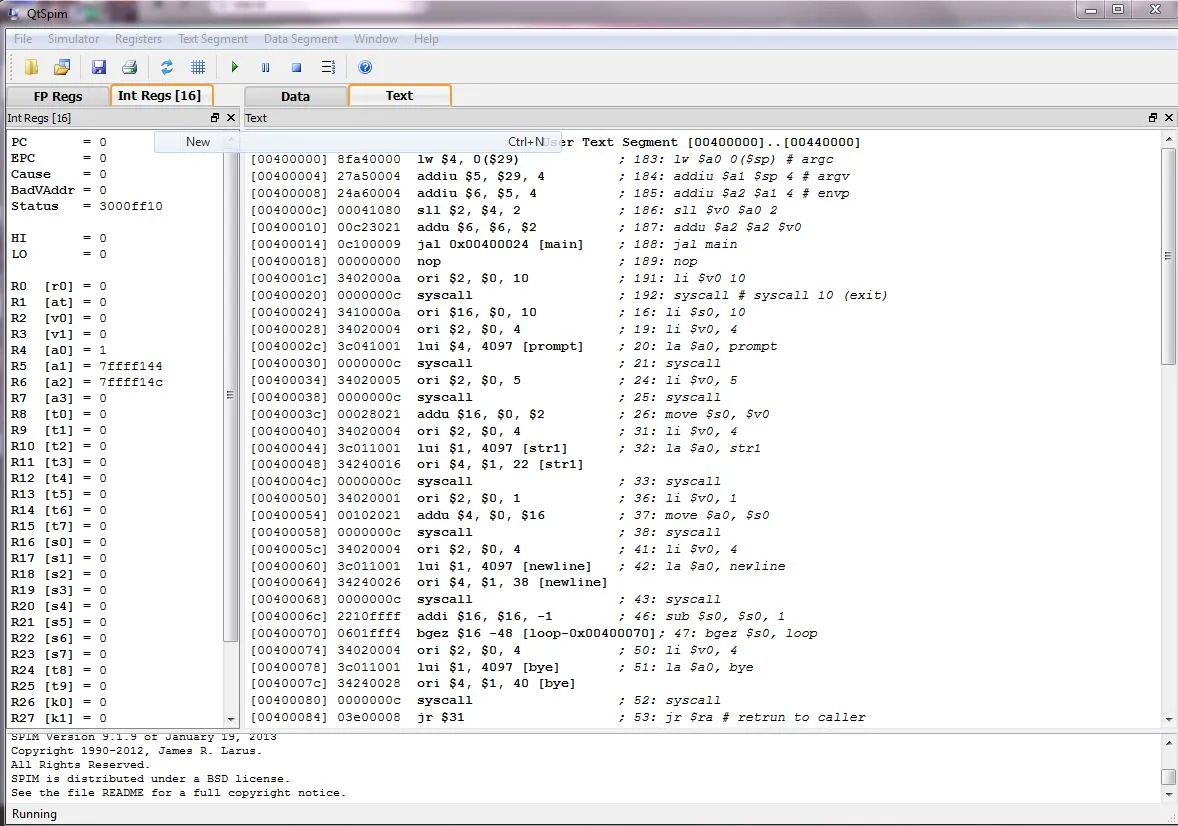Stop the simulation
Viewport: 1178px width, 826px height.
[296, 67]
